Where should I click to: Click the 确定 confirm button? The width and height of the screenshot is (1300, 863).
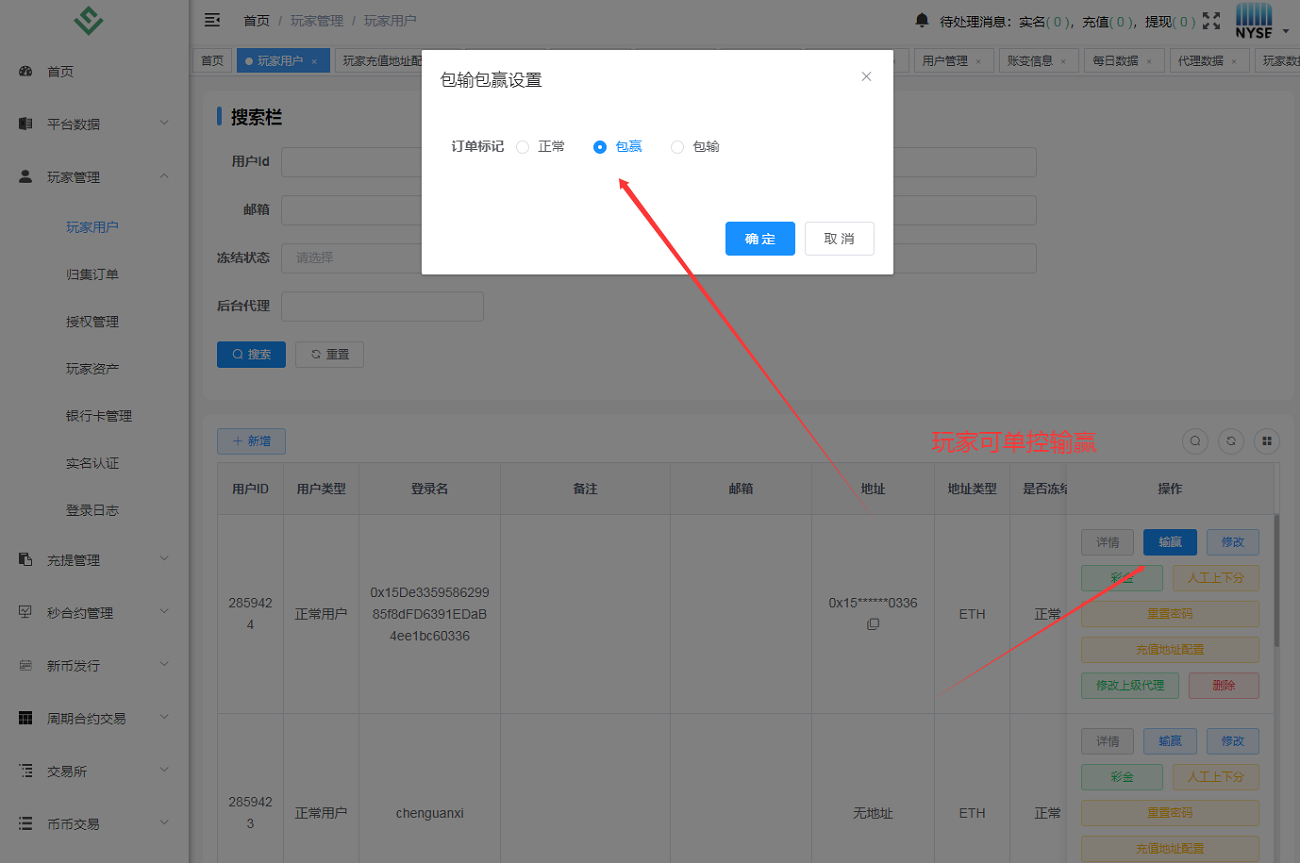point(760,239)
